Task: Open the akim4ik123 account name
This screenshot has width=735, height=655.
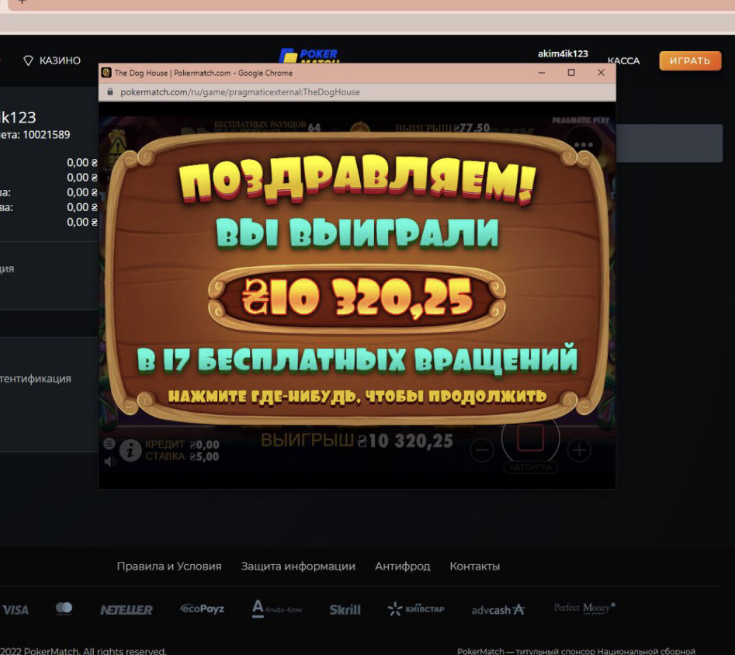Action: pyautogui.click(x=562, y=53)
